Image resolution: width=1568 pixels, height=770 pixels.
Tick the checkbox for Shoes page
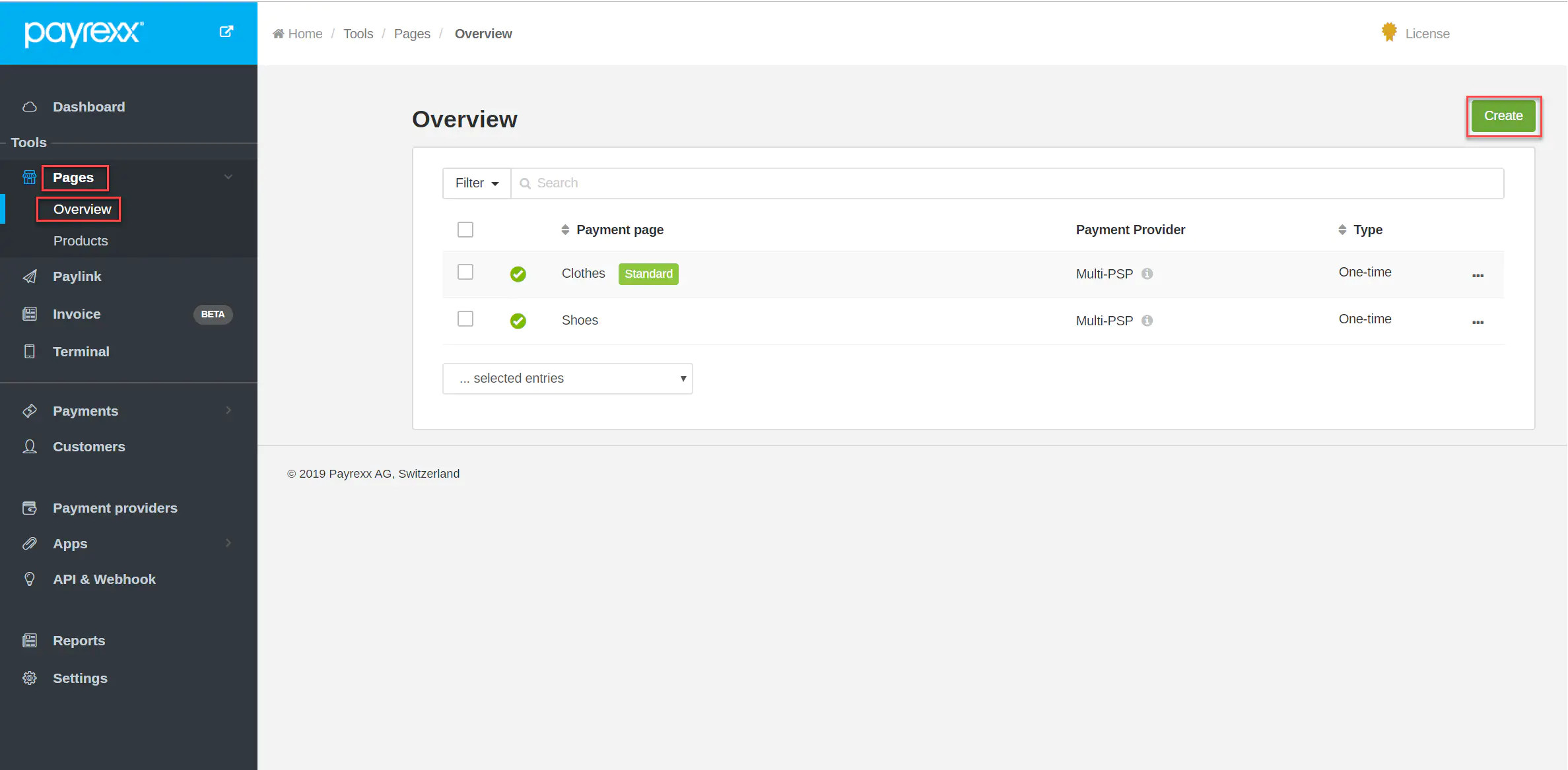click(465, 319)
